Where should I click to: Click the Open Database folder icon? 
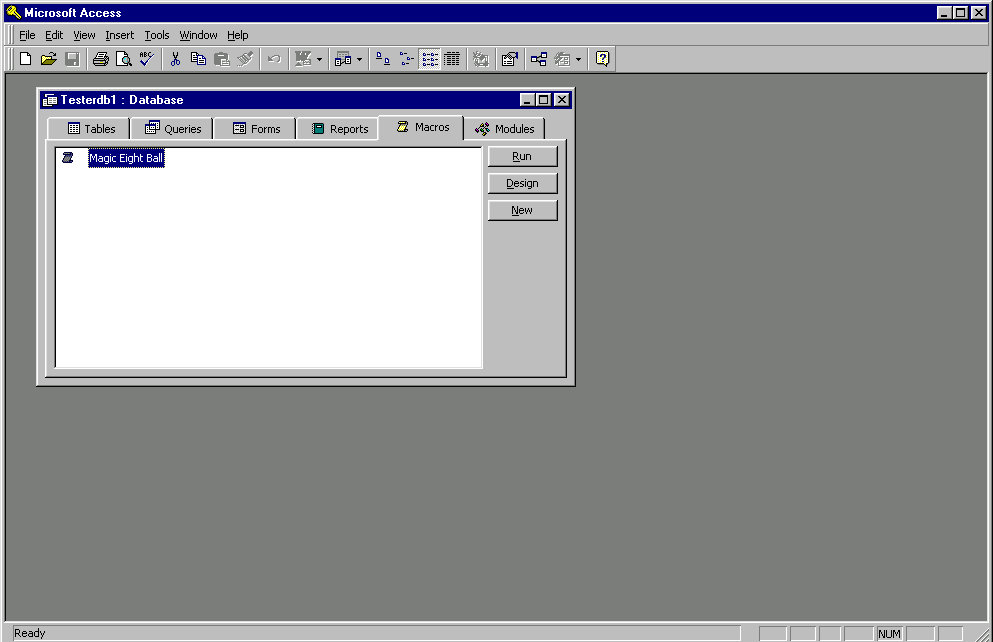point(49,59)
